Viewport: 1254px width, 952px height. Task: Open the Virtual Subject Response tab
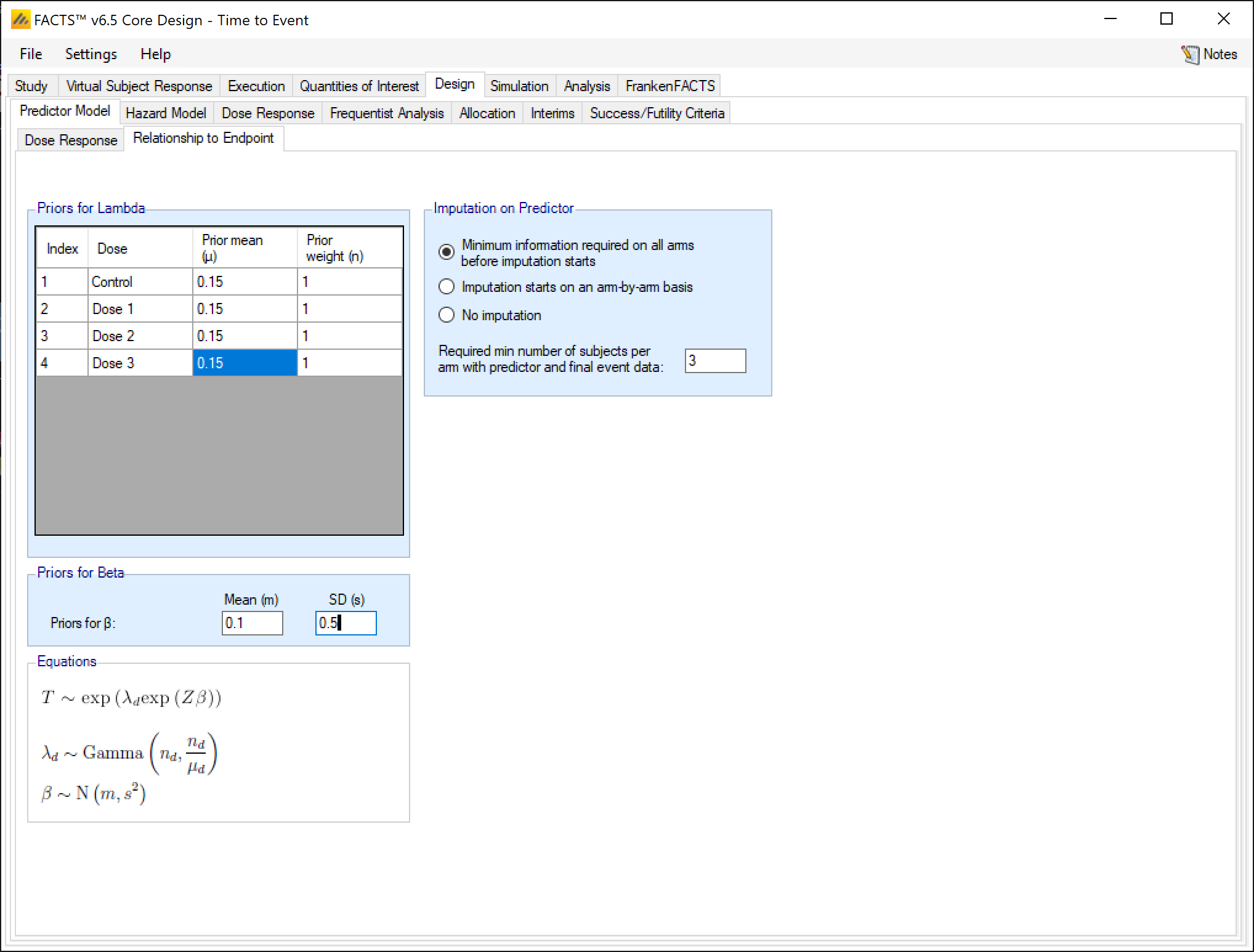[x=139, y=86]
